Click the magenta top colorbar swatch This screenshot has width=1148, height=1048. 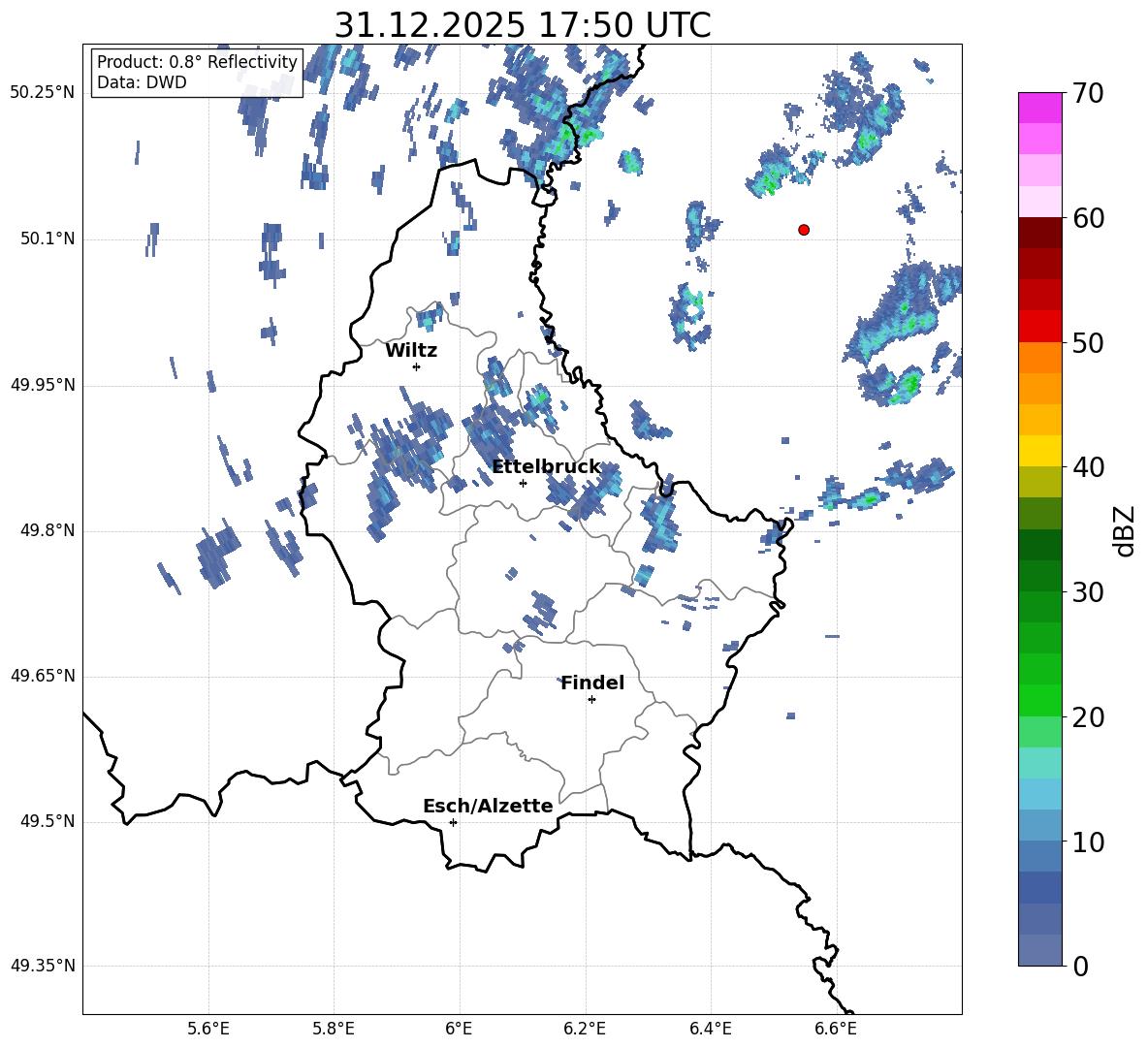[x=1040, y=108]
